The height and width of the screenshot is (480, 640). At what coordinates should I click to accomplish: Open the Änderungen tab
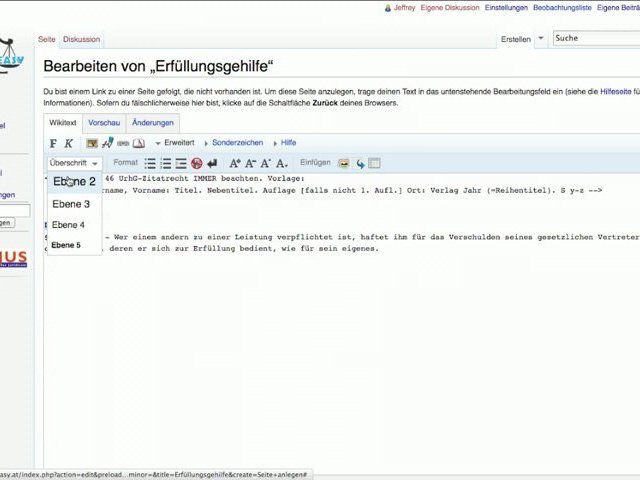(x=152, y=123)
